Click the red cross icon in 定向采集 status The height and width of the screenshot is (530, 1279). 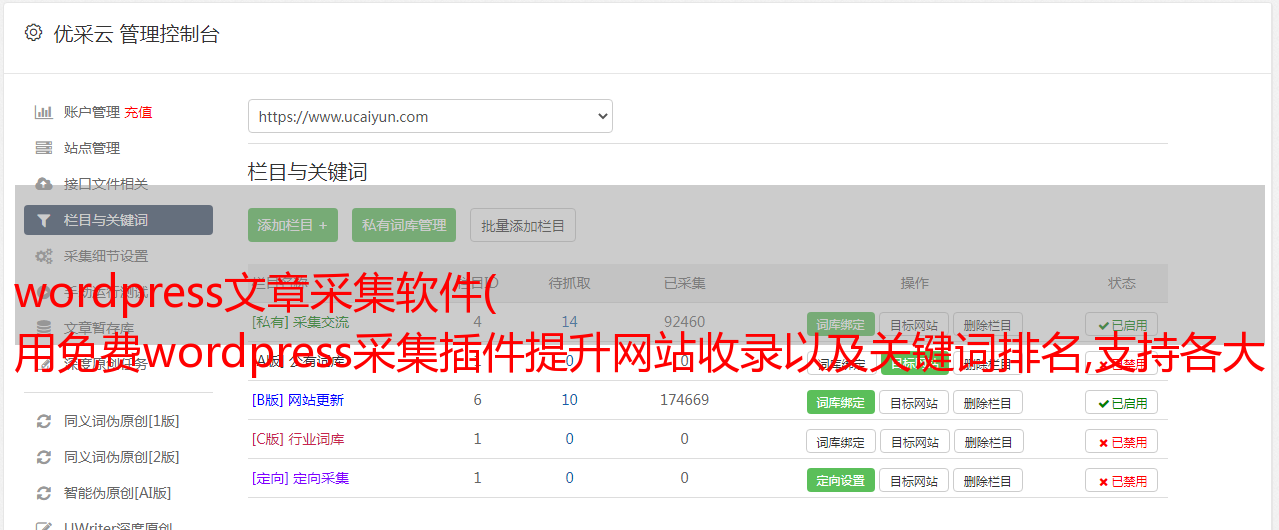click(1103, 480)
